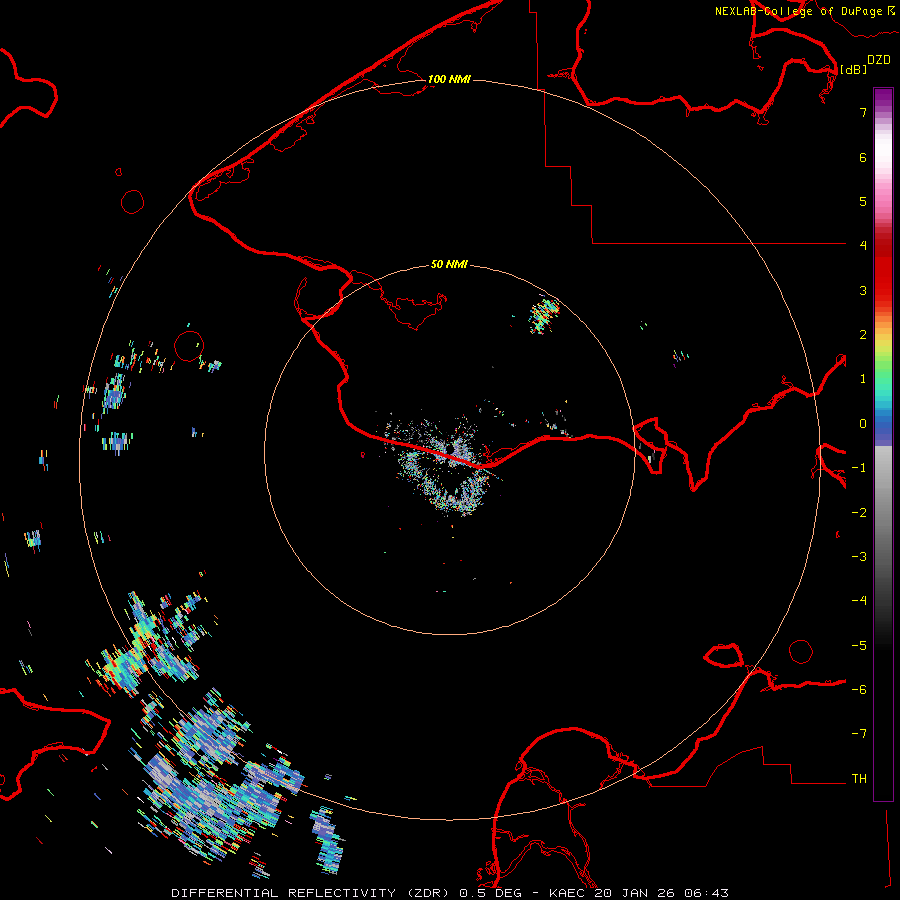Click the 4 value on the scale
The height and width of the screenshot is (900, 900).
[x=863, y=246]
